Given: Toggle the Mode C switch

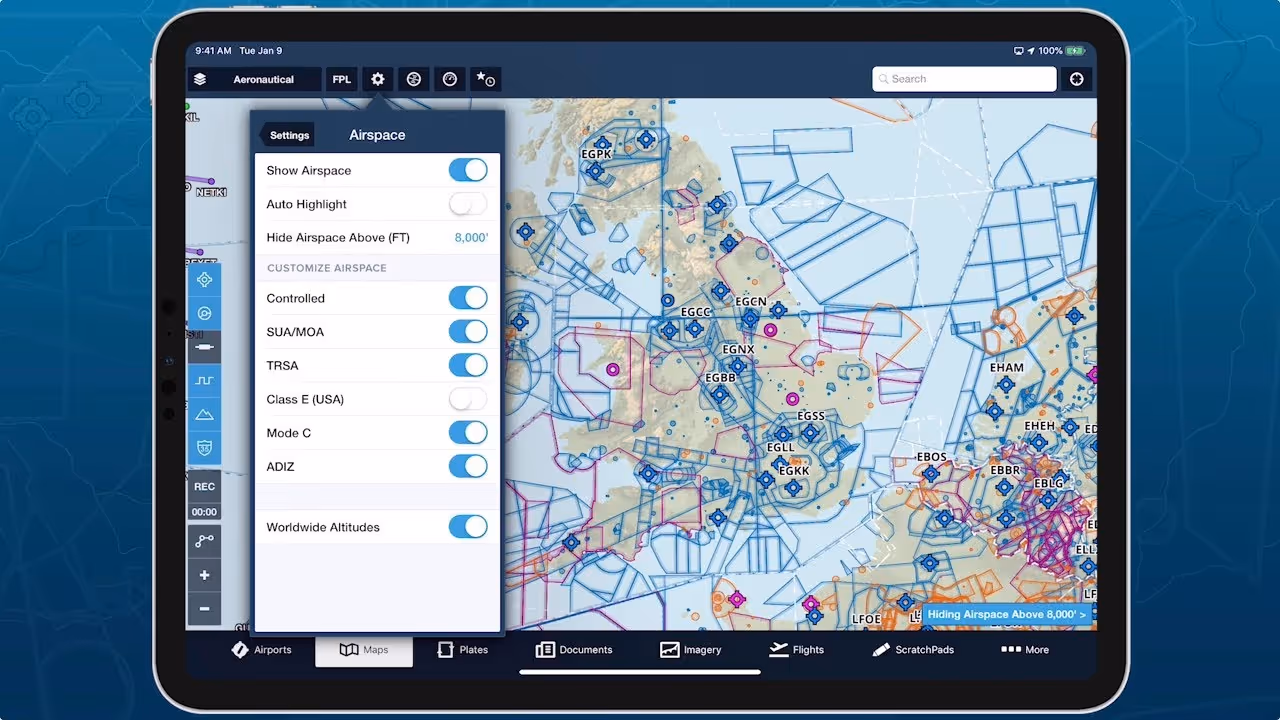Looking at the screenshot, I should click(x=468, y=433).
